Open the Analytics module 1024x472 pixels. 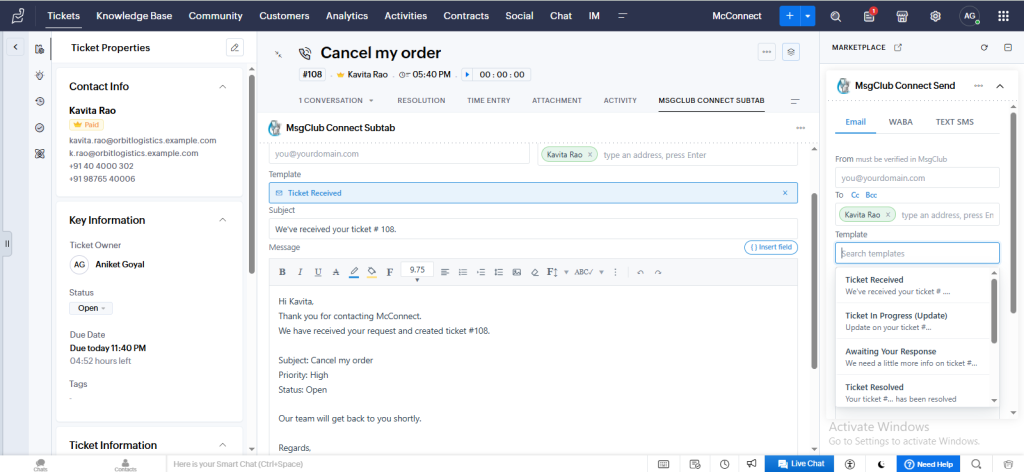click(x=347, y=16)
